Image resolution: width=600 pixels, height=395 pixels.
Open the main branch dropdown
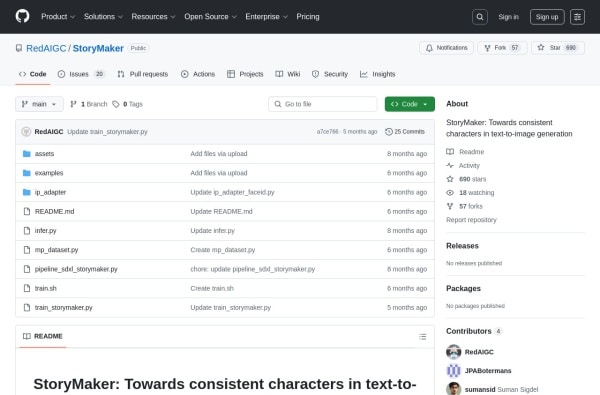(x=39, y=104)
